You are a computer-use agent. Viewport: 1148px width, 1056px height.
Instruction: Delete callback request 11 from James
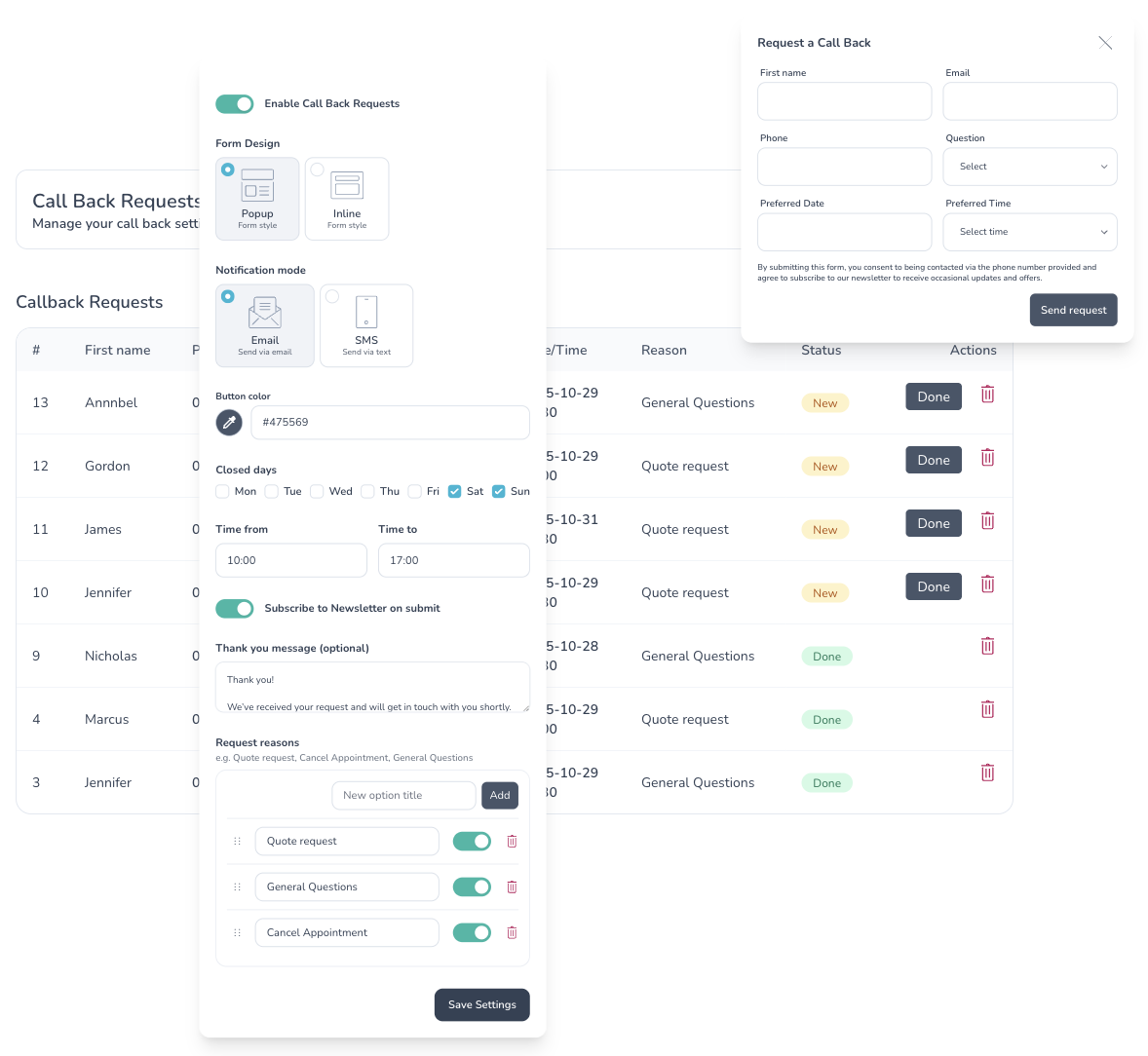coord(987,521)
